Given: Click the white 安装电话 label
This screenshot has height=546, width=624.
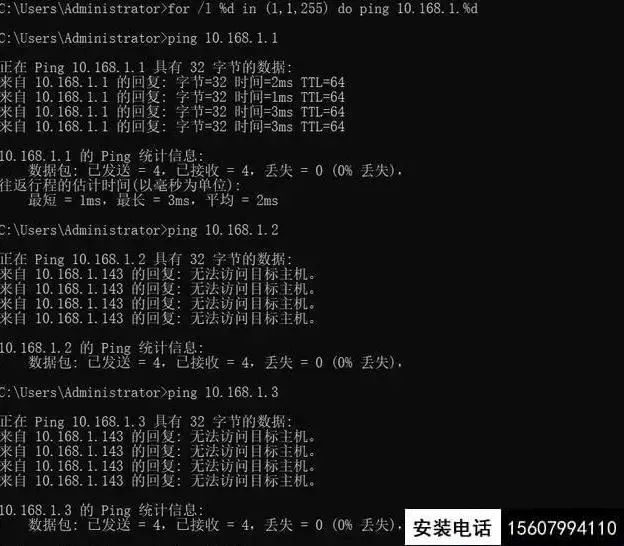Looking at the screenshot, I should click(453, 527).
